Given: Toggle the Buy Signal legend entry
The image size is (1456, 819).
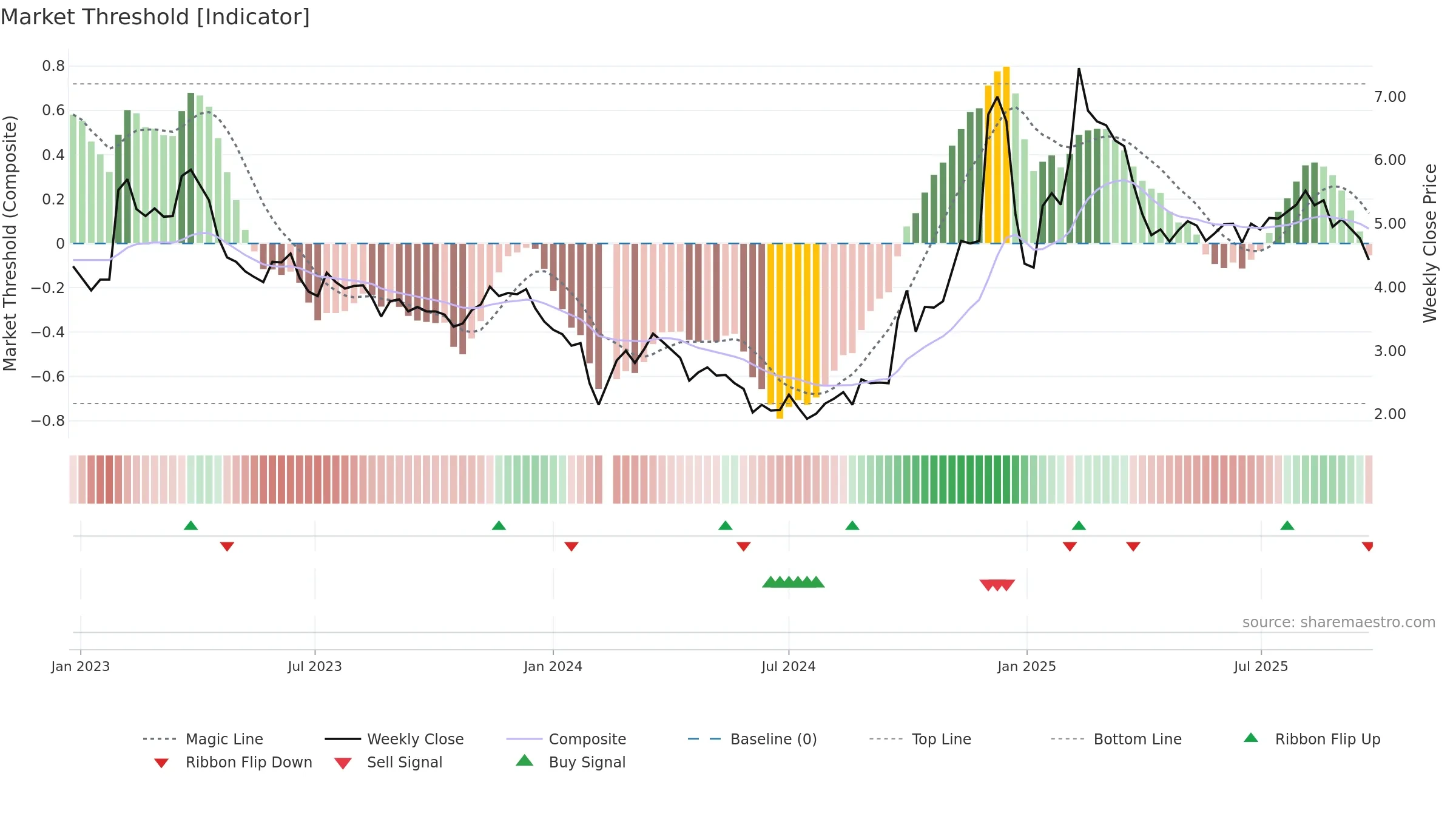Looking at the screenshot, I should click(570, 762).
